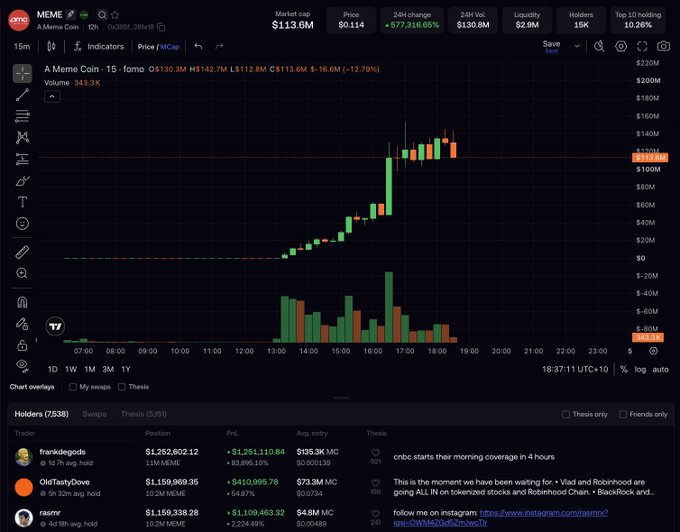Open OldTastyDove trader profile

tap(65, 482)
